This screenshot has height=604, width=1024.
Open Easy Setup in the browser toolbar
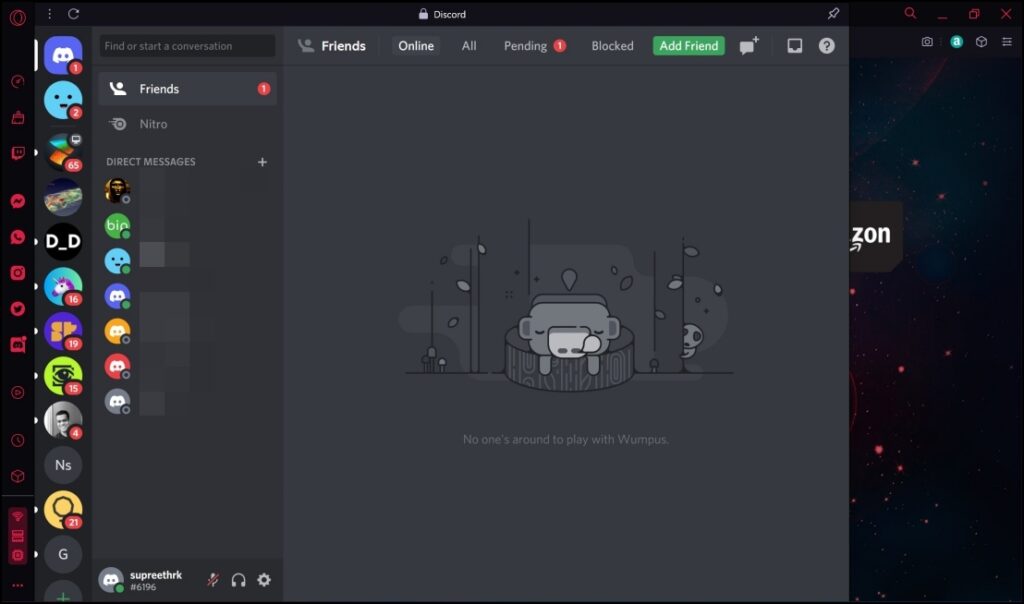[x=1007, y=42]
